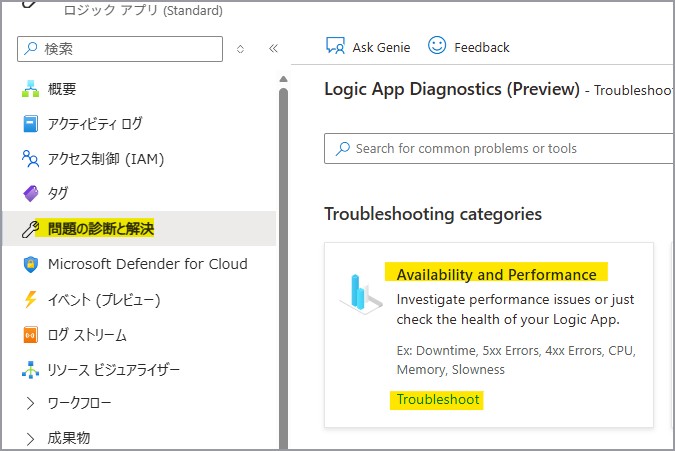Click the Feedback smiley icon
675x451 pixels.
[x=437, y=45]
